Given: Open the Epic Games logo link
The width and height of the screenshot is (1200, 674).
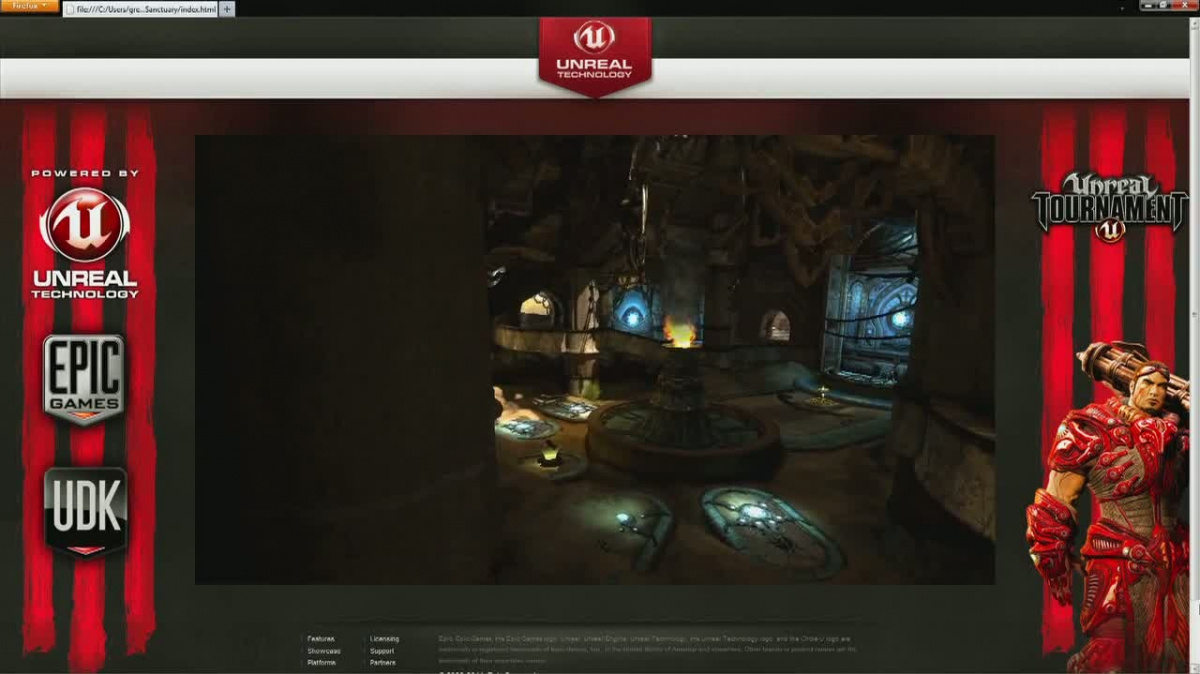Looking at the screenshot, I should pos(84,379).
